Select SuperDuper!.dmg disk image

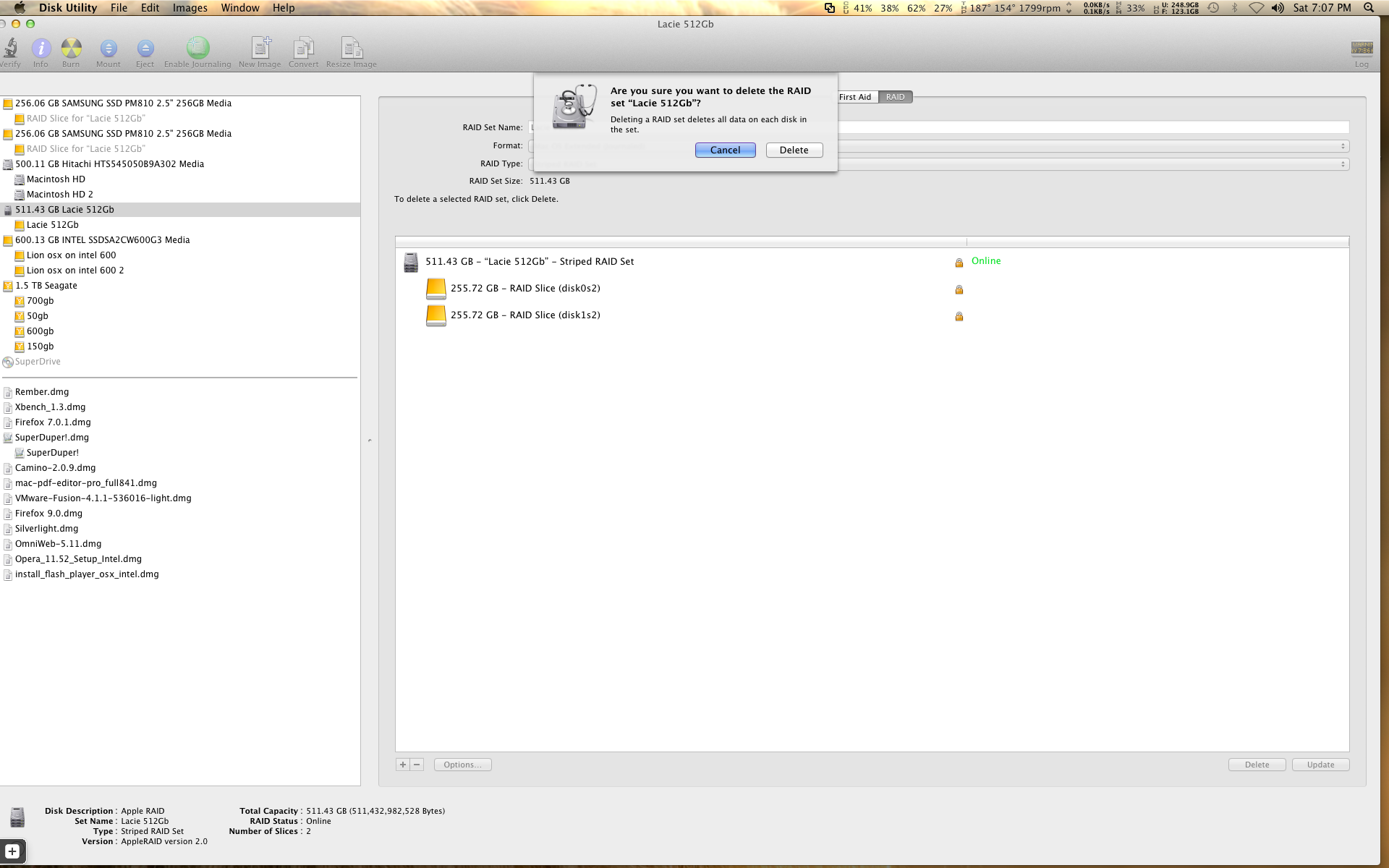(x=51, y=438)
